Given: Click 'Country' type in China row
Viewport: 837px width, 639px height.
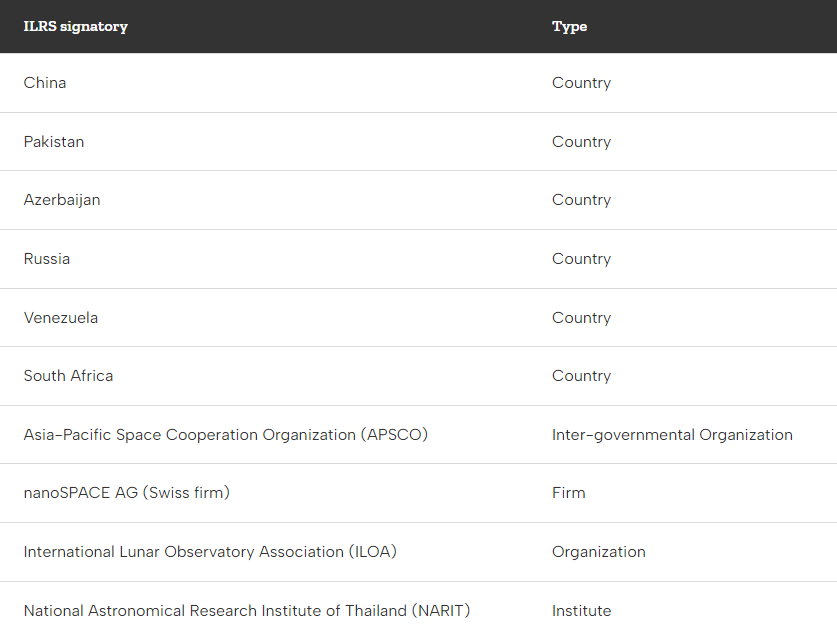Looking at the screenshot, I should 581,83.
